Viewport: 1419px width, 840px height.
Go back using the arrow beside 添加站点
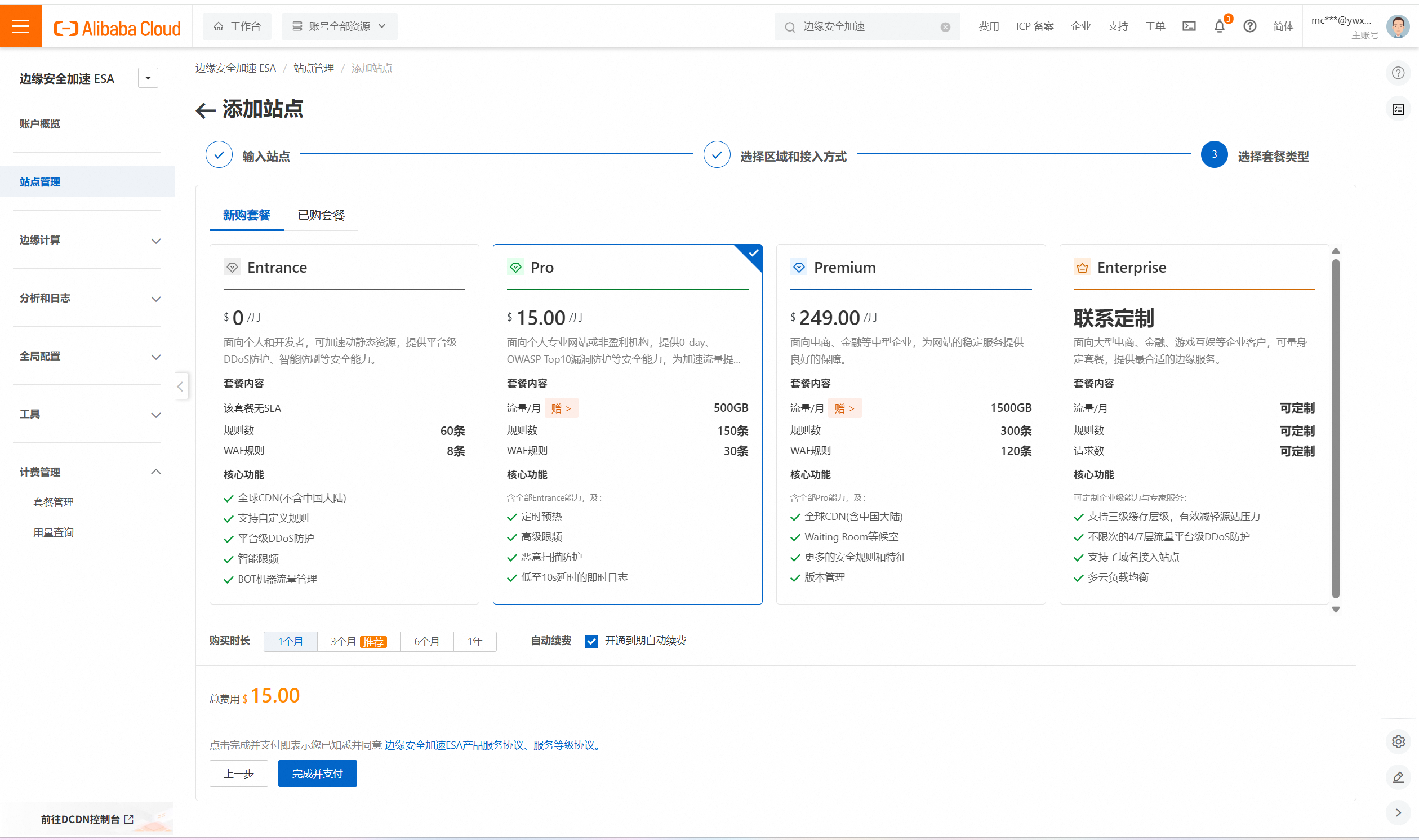205,110
